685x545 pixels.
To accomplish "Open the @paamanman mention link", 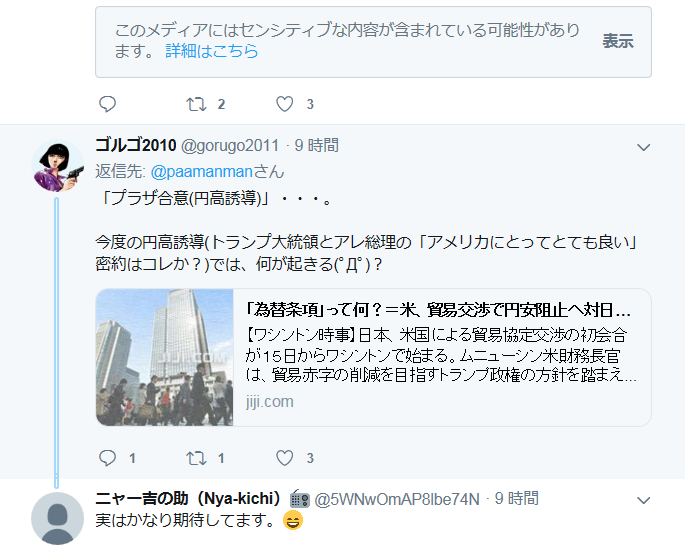I will 202,172.
